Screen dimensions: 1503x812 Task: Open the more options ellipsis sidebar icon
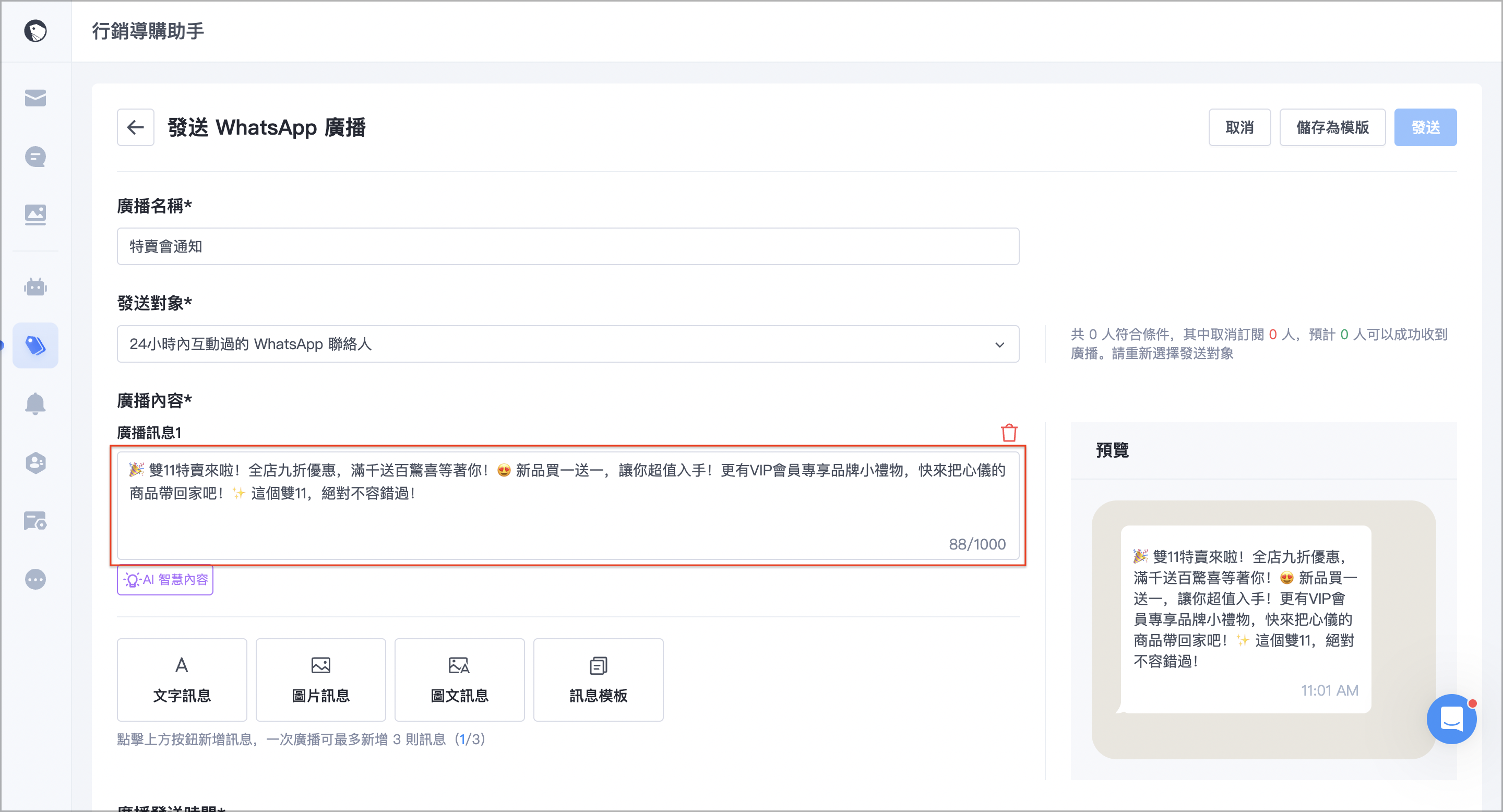point(35,579)
